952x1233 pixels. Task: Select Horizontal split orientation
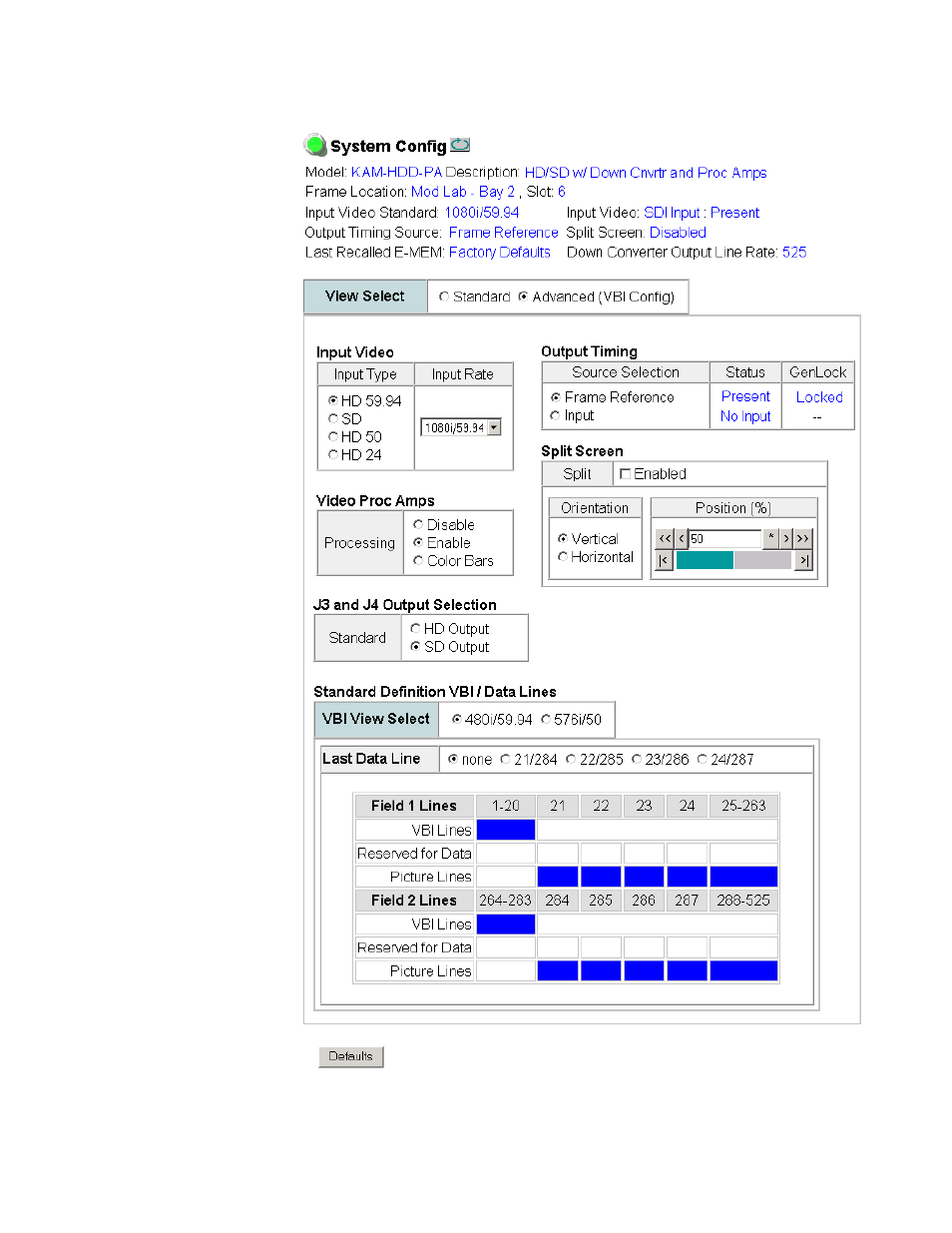click(x=563, y=556)
